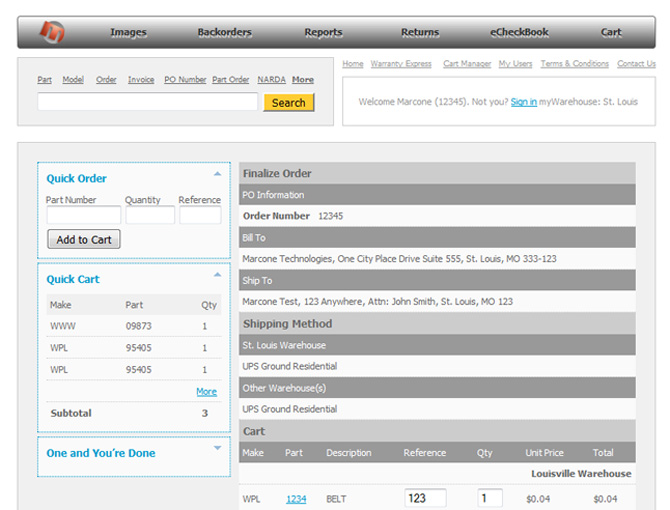Open the Cart Manager link

[467, 64]
